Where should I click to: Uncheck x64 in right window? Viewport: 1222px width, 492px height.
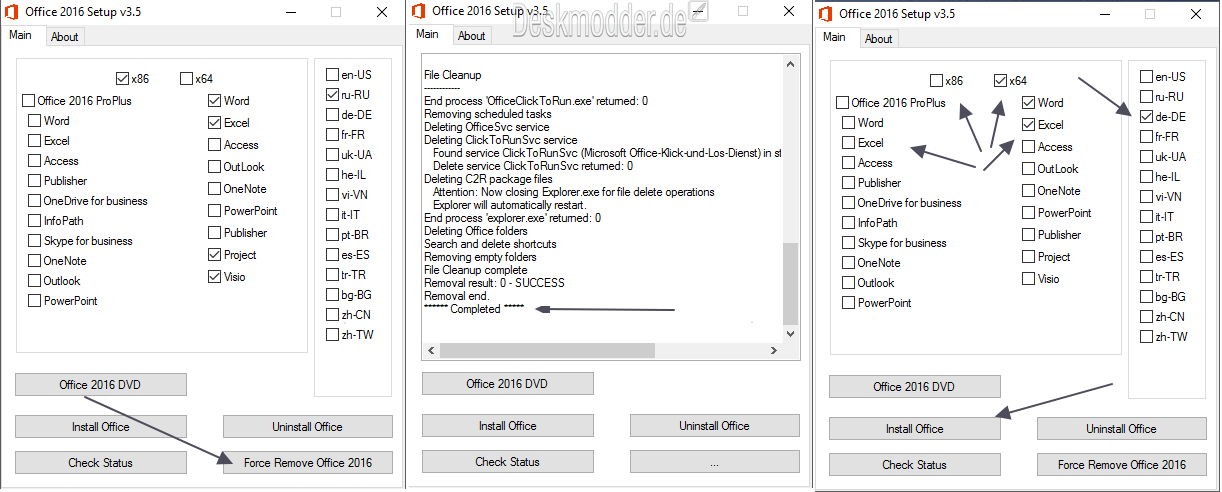(1001, 81)
